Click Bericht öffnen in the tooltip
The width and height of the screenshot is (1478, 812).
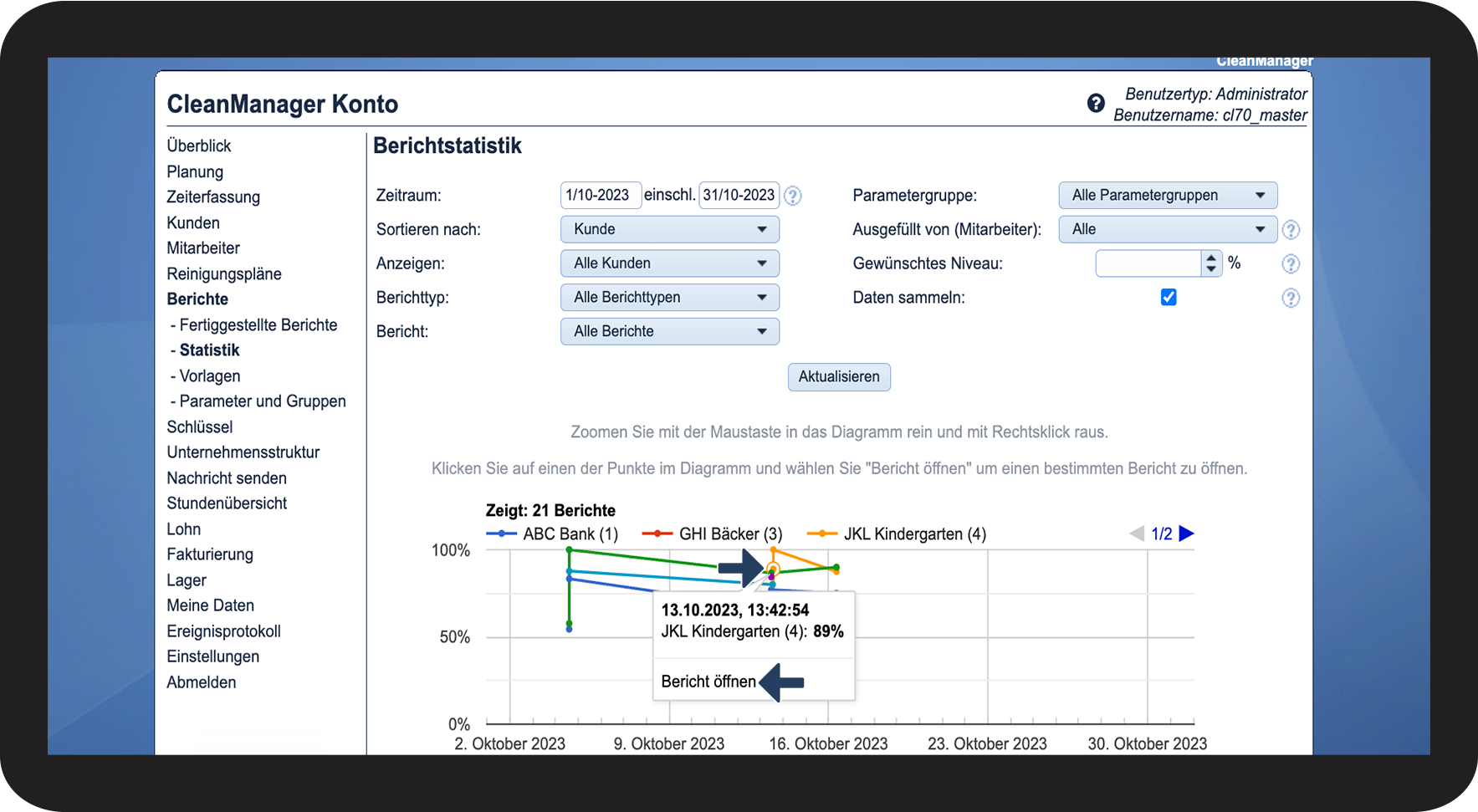708,682
